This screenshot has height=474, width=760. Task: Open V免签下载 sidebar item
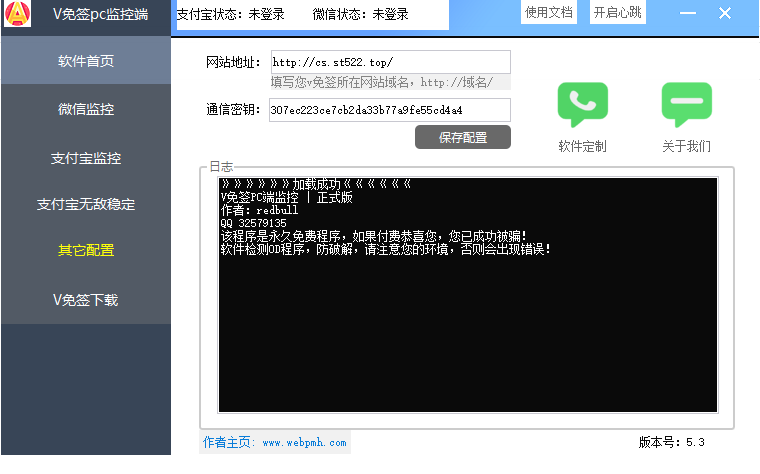pos(86,300)
